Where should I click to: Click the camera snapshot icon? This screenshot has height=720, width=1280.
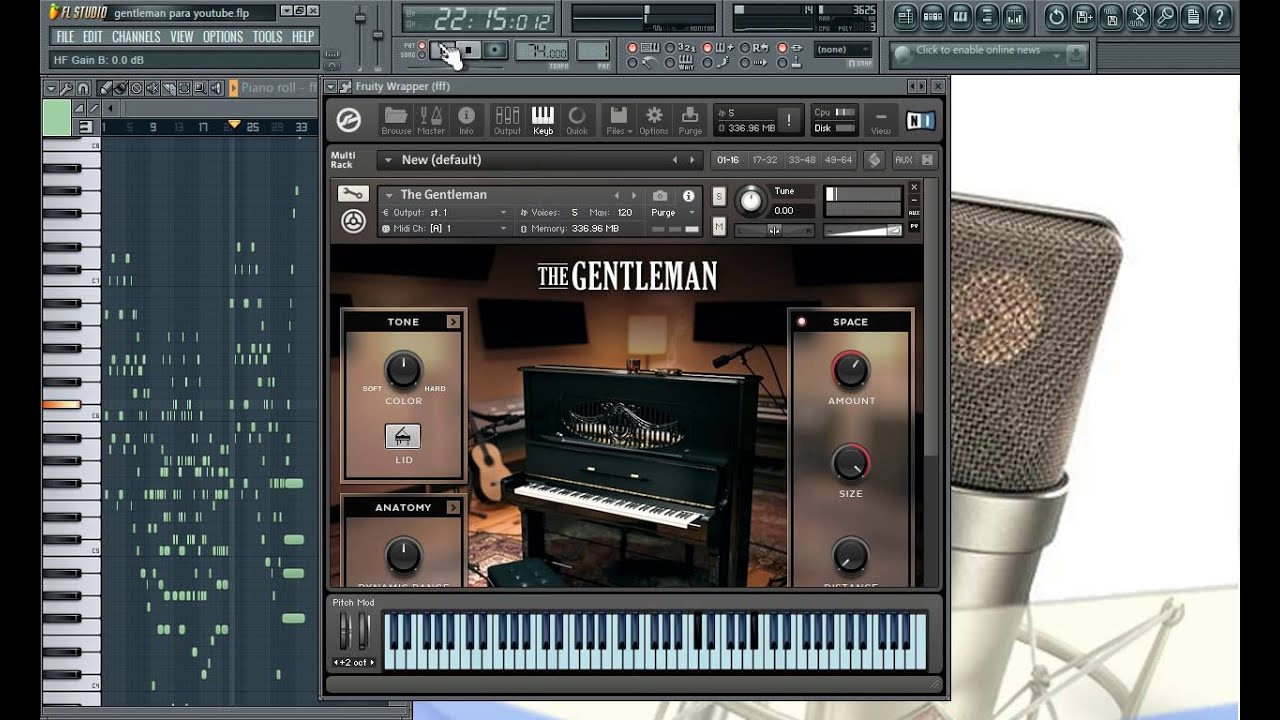tap(660, 196)
